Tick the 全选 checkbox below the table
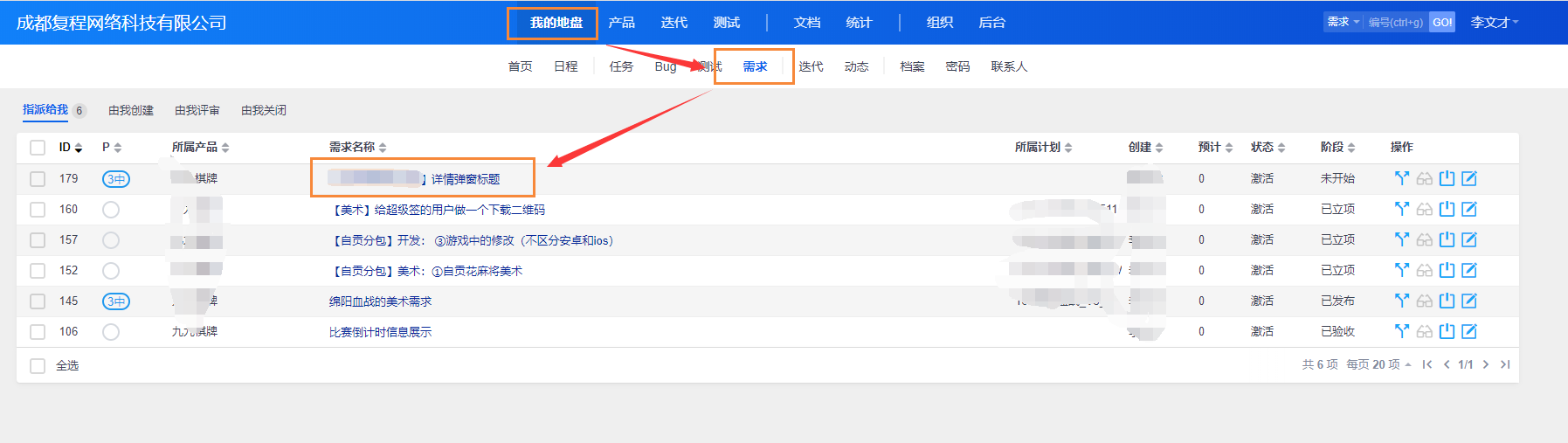Viewport: 1568px width, 443px height. pyautogui.click(x=38, y=366)
